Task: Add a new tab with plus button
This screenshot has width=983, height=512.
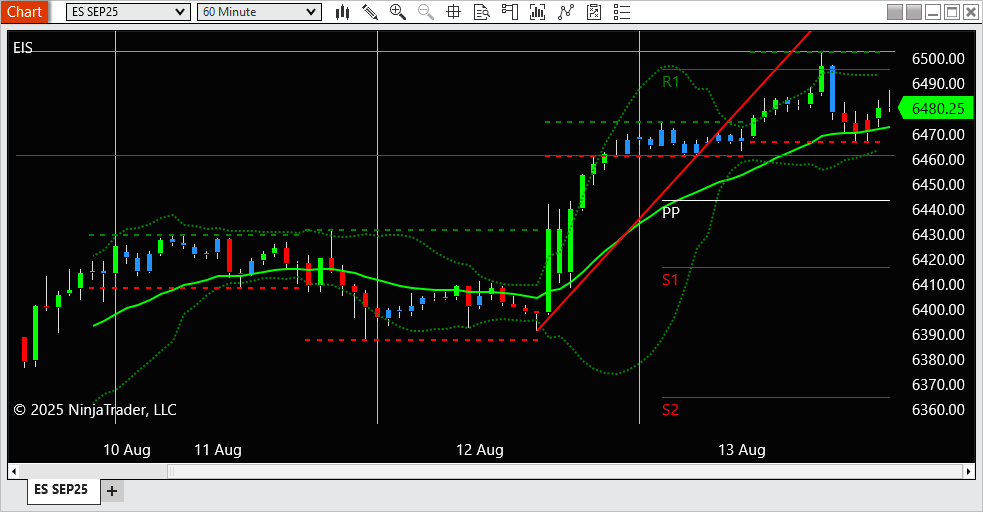Action: click(x=112, y=491)
